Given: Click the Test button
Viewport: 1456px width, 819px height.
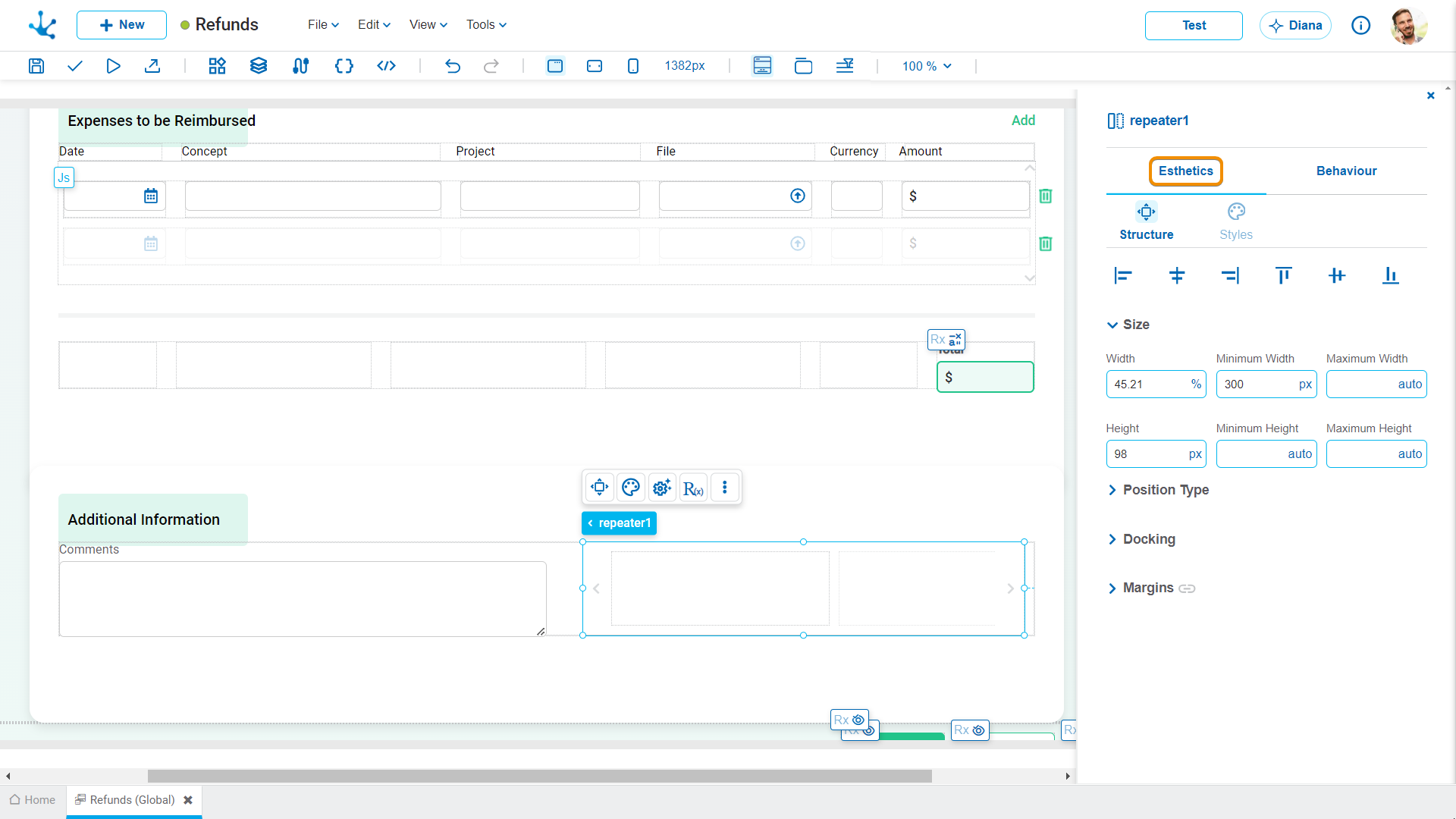Looking at the screenshot, I should (1194, 26).
